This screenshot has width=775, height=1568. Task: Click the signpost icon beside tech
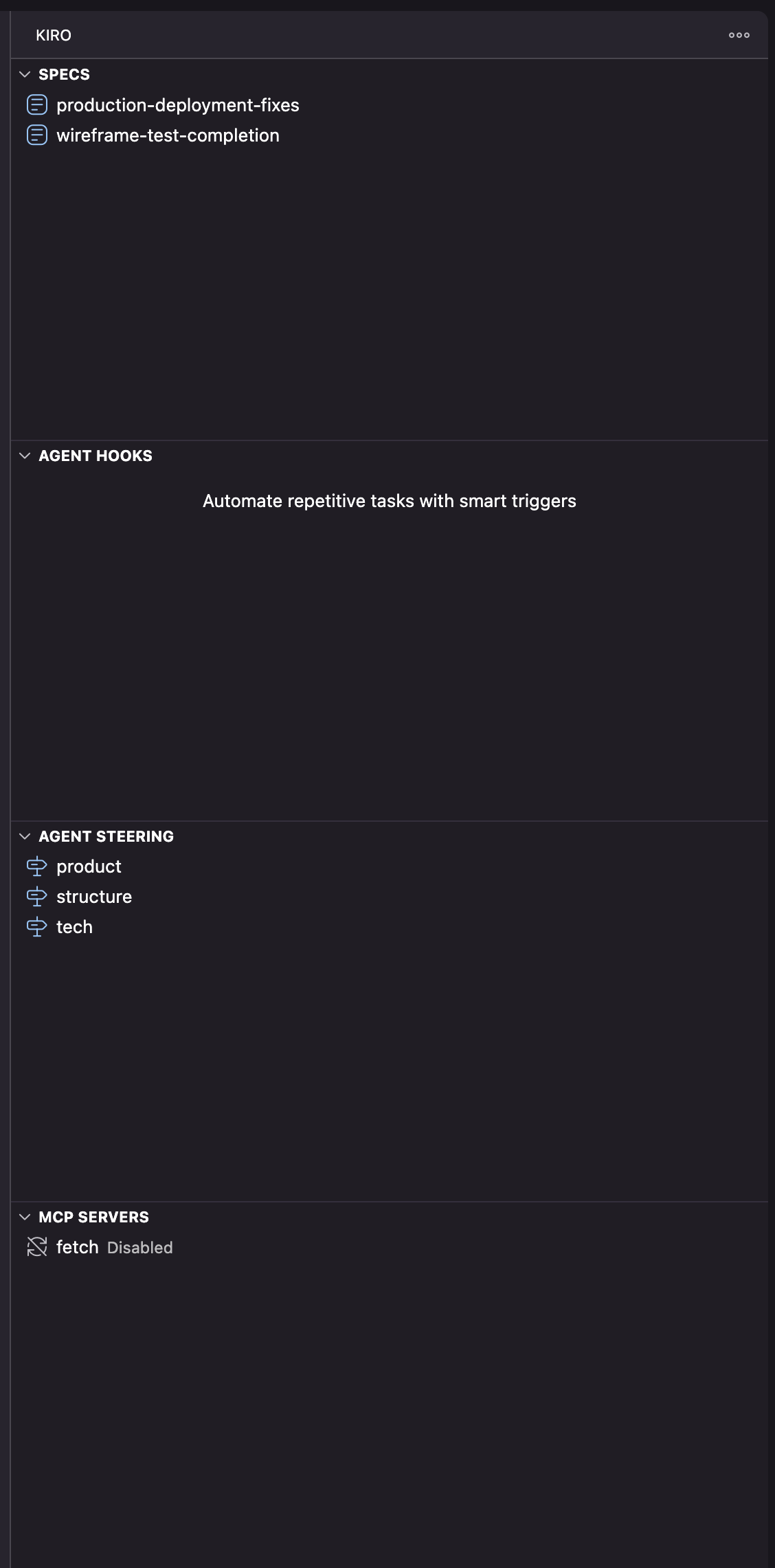[37, 927]
